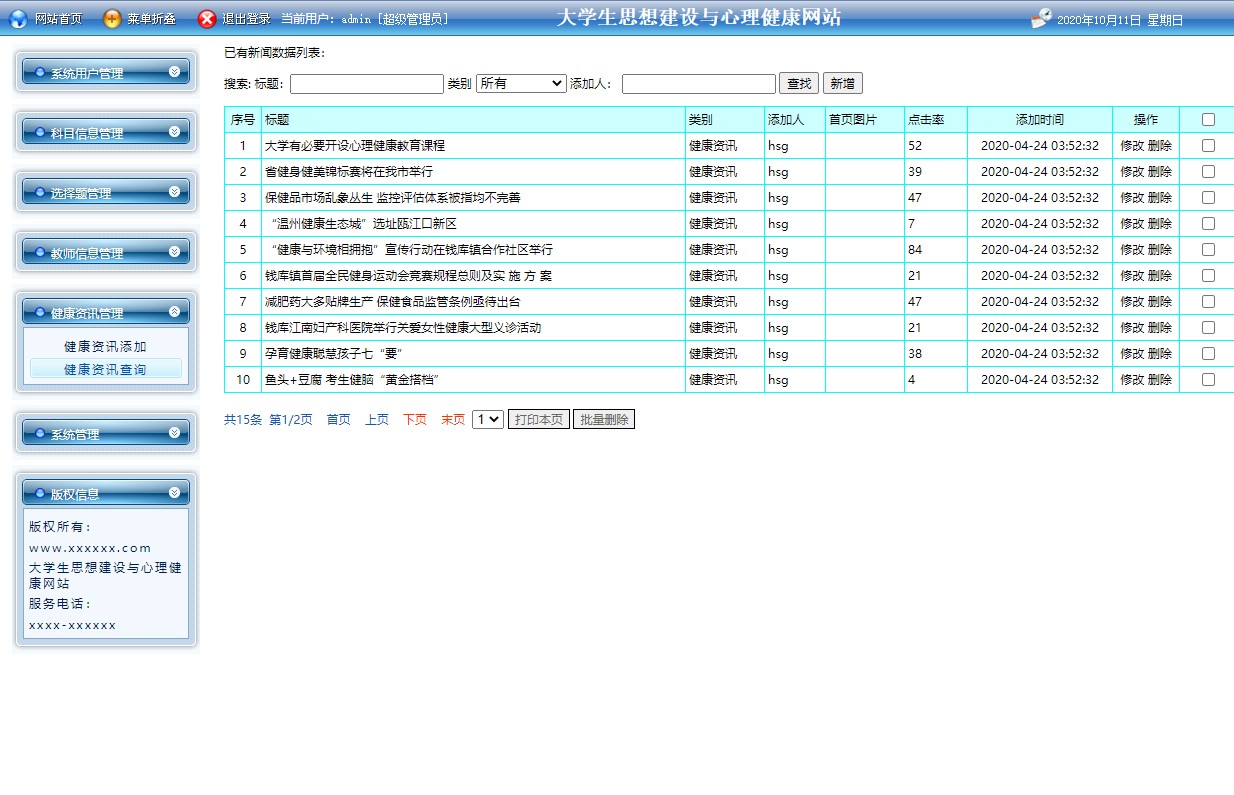This screenshot has height=795, width=1234.
Task: Click the 共15条 record count text
Action: [243, 420]
